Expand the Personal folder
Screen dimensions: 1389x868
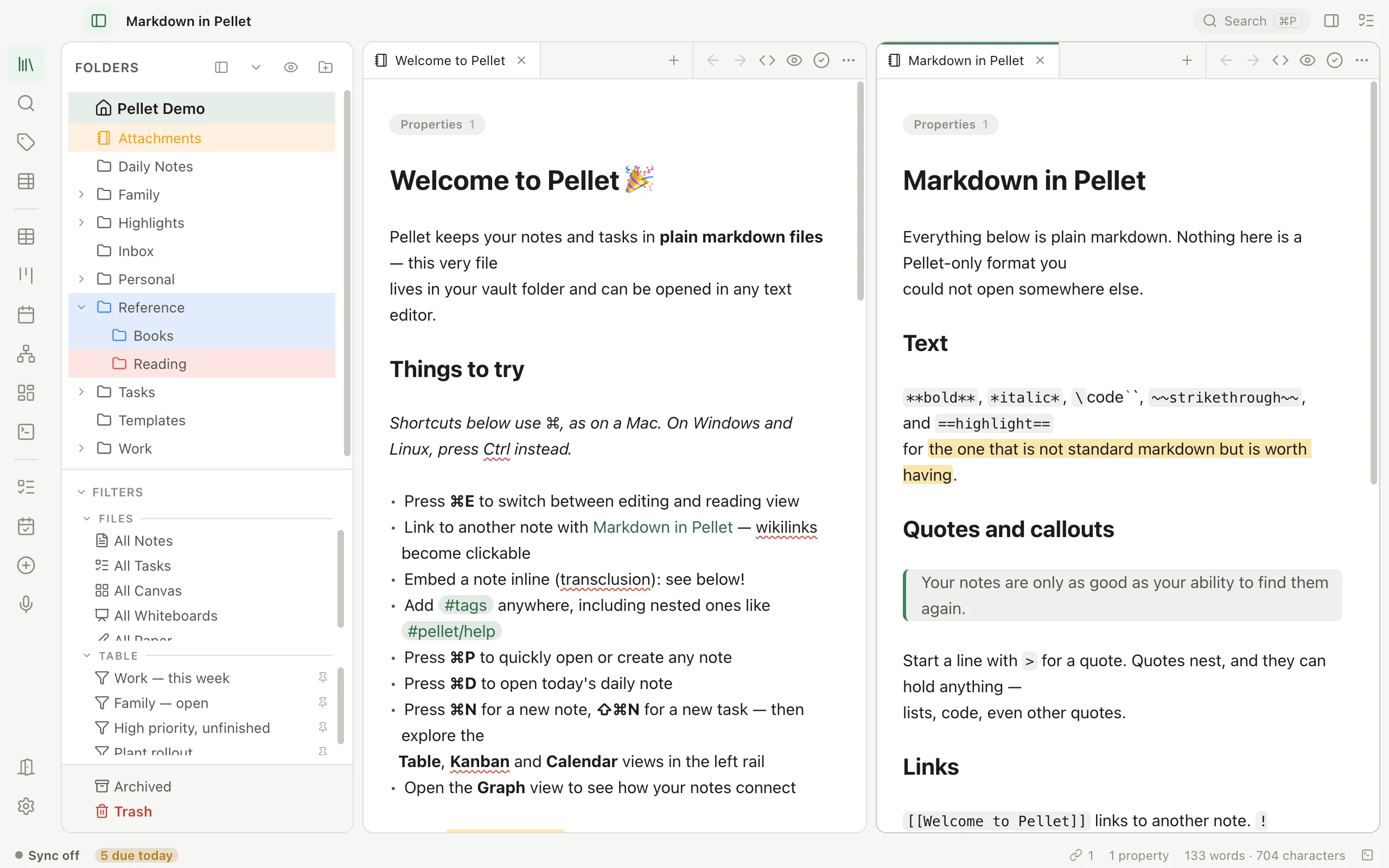point(81,279)
